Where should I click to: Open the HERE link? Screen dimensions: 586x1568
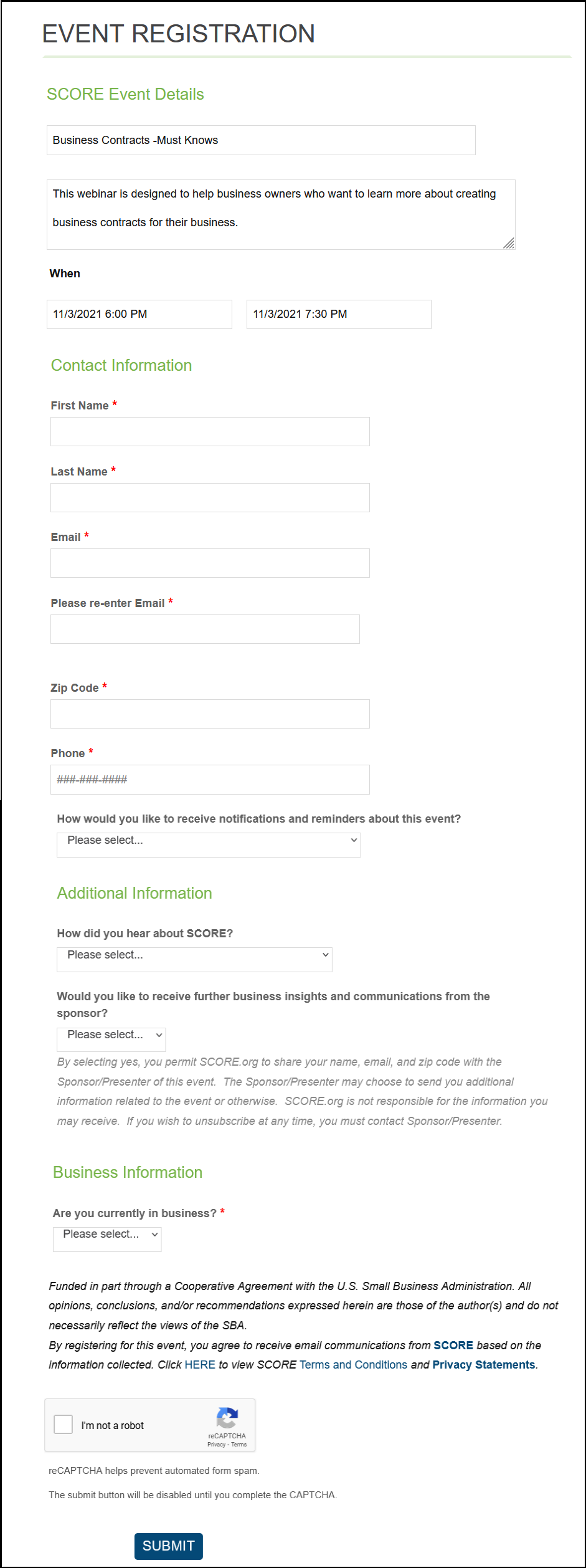[x=200, y=1364]
